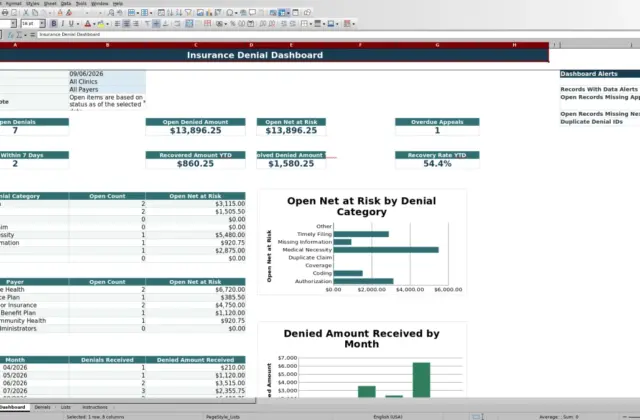This screenshot has height=420, width=640.
Task: Click the Insert Comment speech bubble icon
Action: click(252, 13)
